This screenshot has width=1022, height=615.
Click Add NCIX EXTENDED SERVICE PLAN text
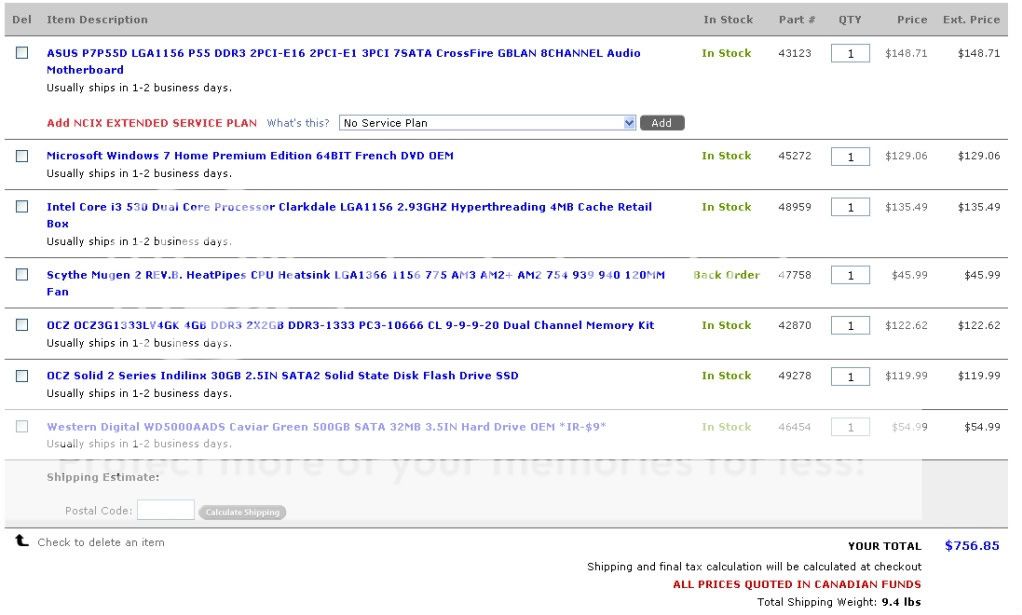[x=152, y=122]
